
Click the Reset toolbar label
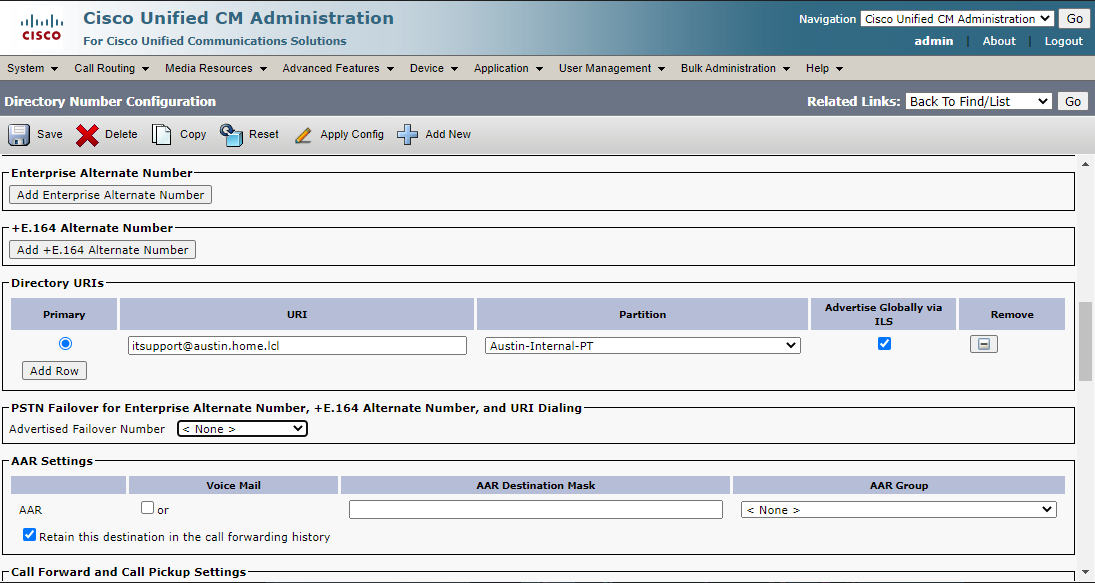pyautogui.click(x=263, y=134)
